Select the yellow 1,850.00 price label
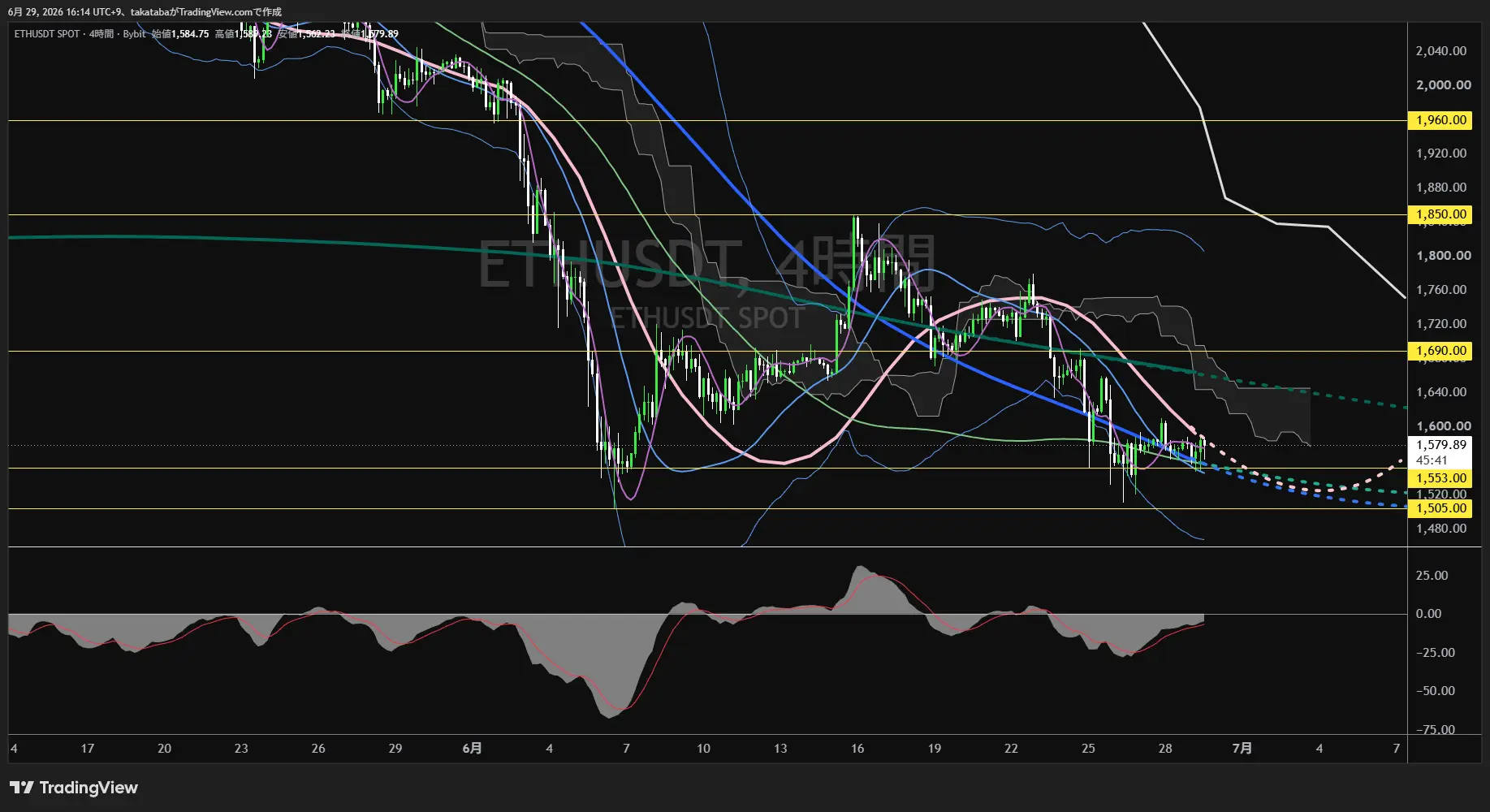The width and height of the screenshot is (1490, 812). pos(1441,214)
